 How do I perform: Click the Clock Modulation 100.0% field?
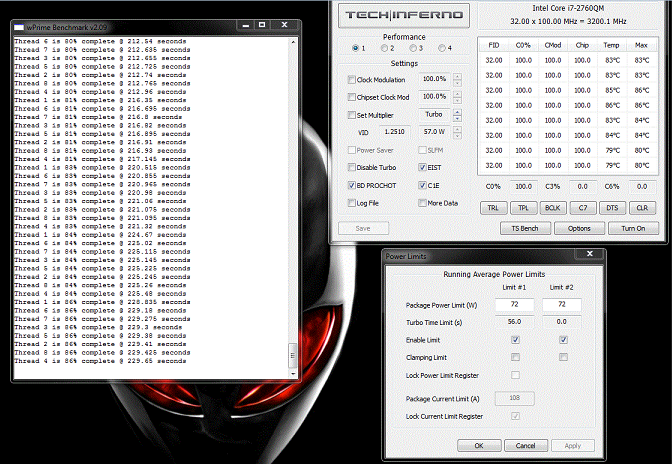[434, 79]
